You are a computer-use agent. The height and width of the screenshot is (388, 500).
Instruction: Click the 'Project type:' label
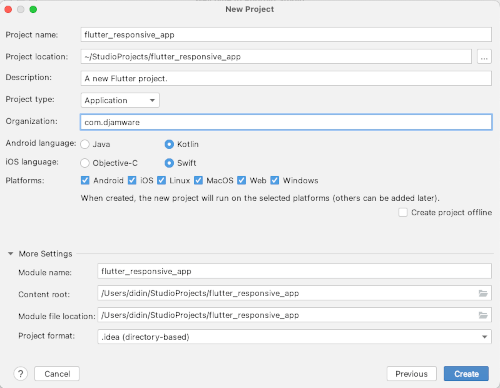tap(30, 99)
